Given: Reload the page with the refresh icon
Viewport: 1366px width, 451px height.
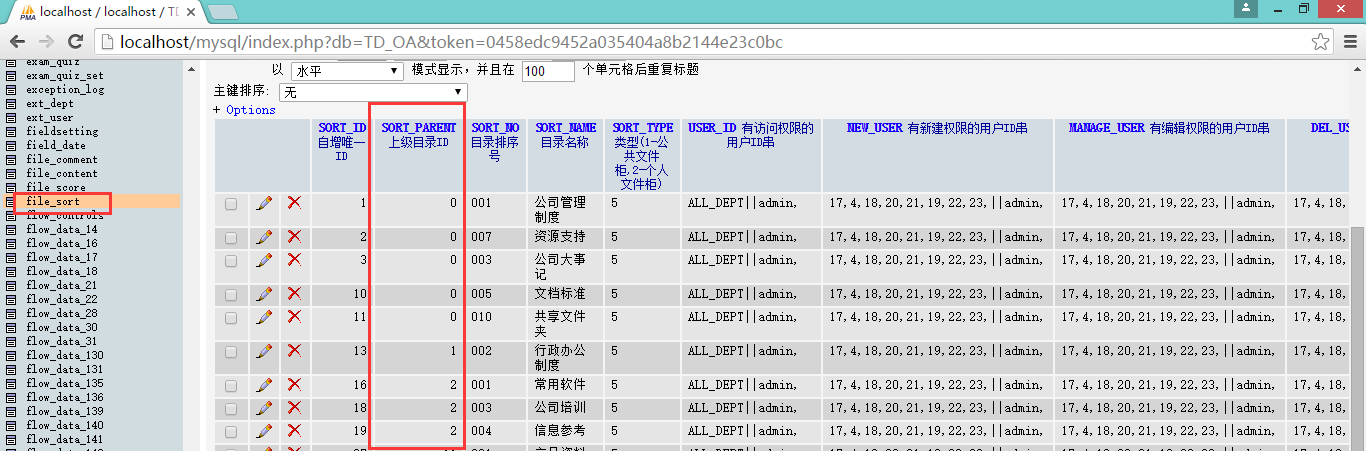Looking at the screenshot, I should pyautogui.click(x=75, y=42).
